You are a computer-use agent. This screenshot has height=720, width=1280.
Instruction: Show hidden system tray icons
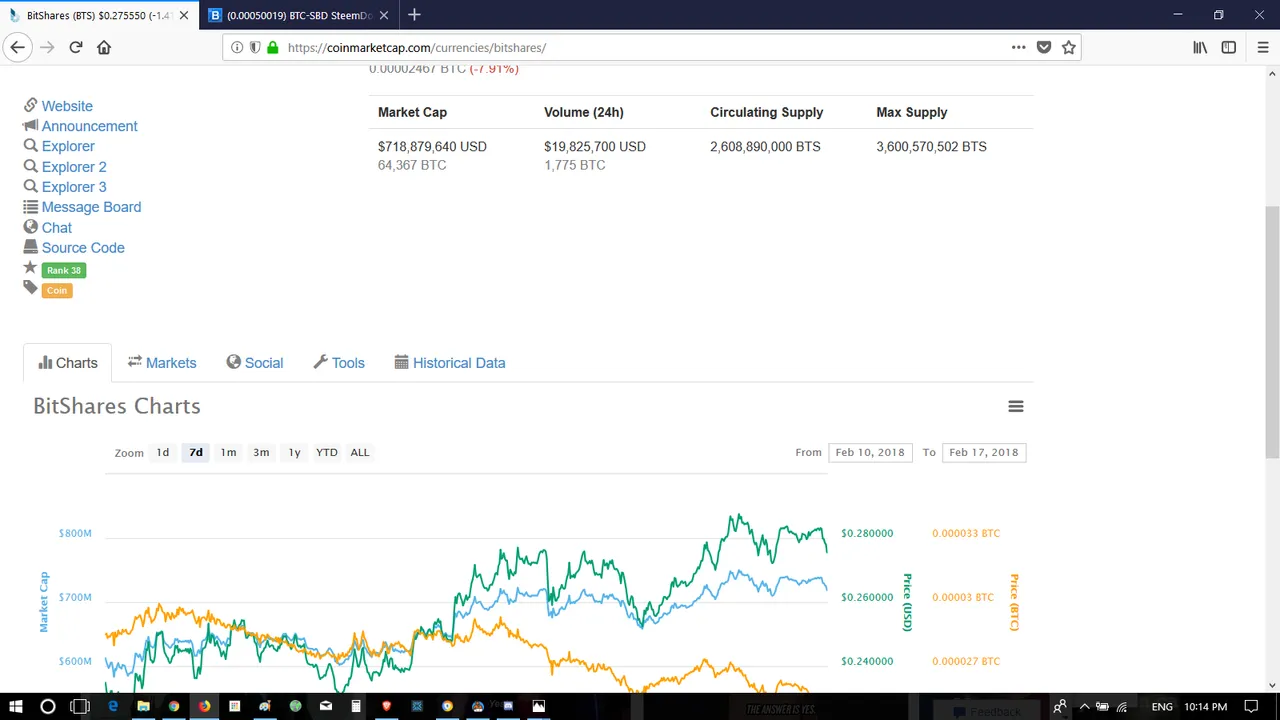(1084, 707)
